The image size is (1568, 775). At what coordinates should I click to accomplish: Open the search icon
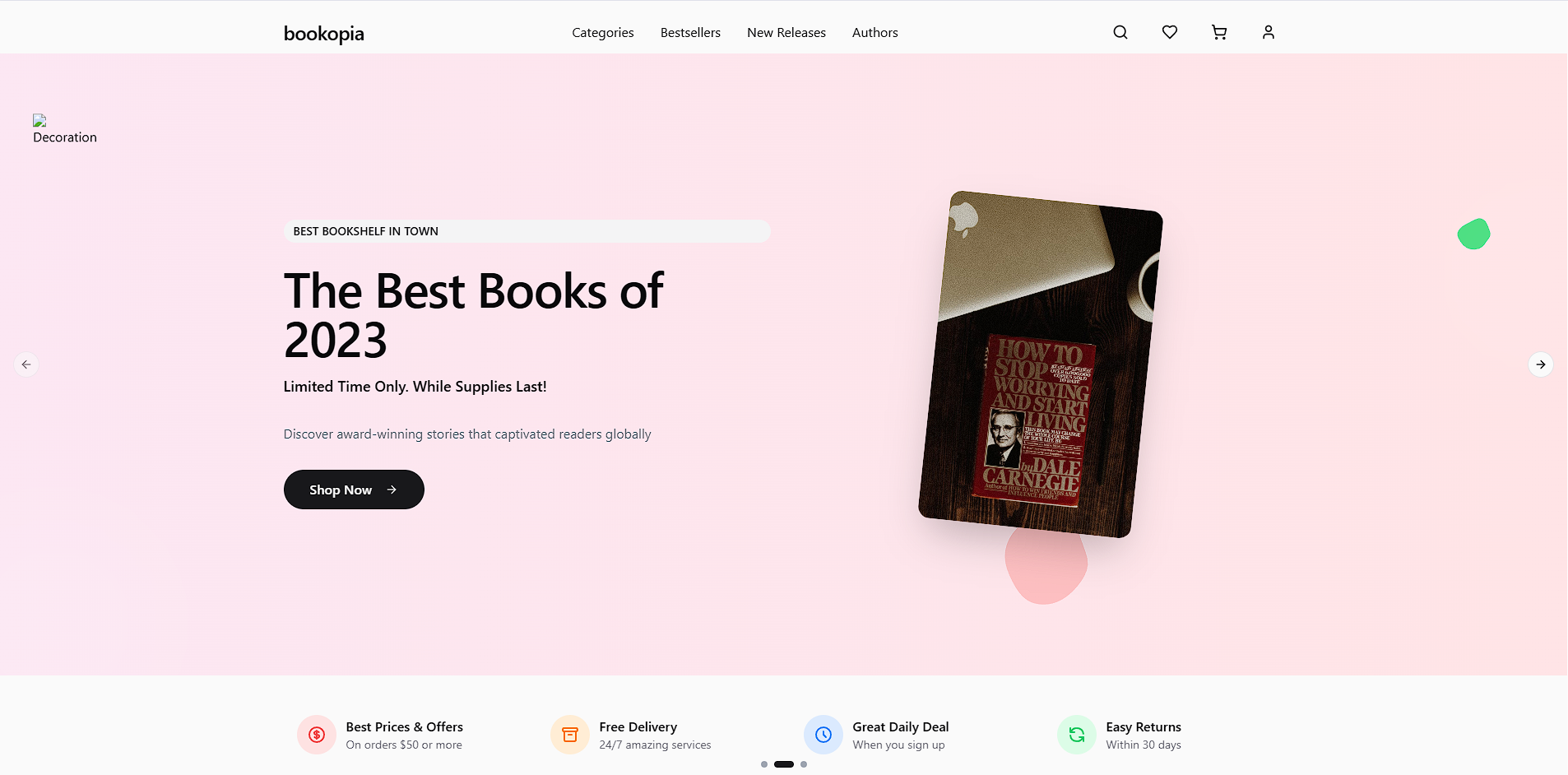point(1120,32)
